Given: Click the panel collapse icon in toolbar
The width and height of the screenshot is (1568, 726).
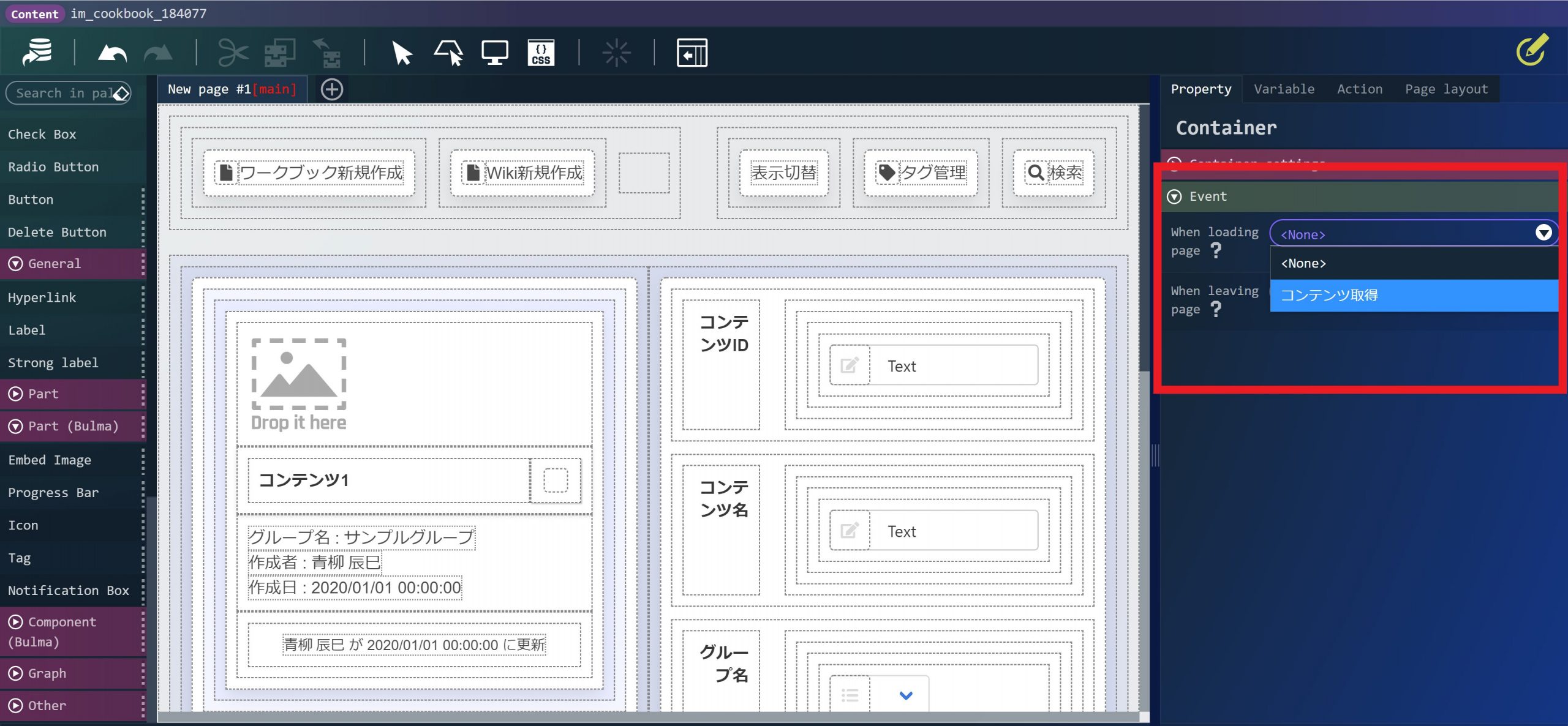Looking at the screenshot, I should coord(692,53).
